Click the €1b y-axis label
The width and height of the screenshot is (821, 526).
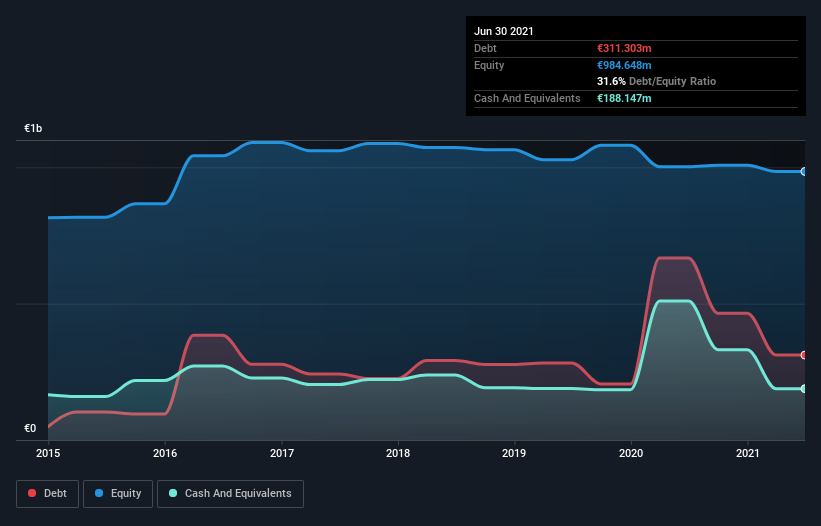click(33, 128)
